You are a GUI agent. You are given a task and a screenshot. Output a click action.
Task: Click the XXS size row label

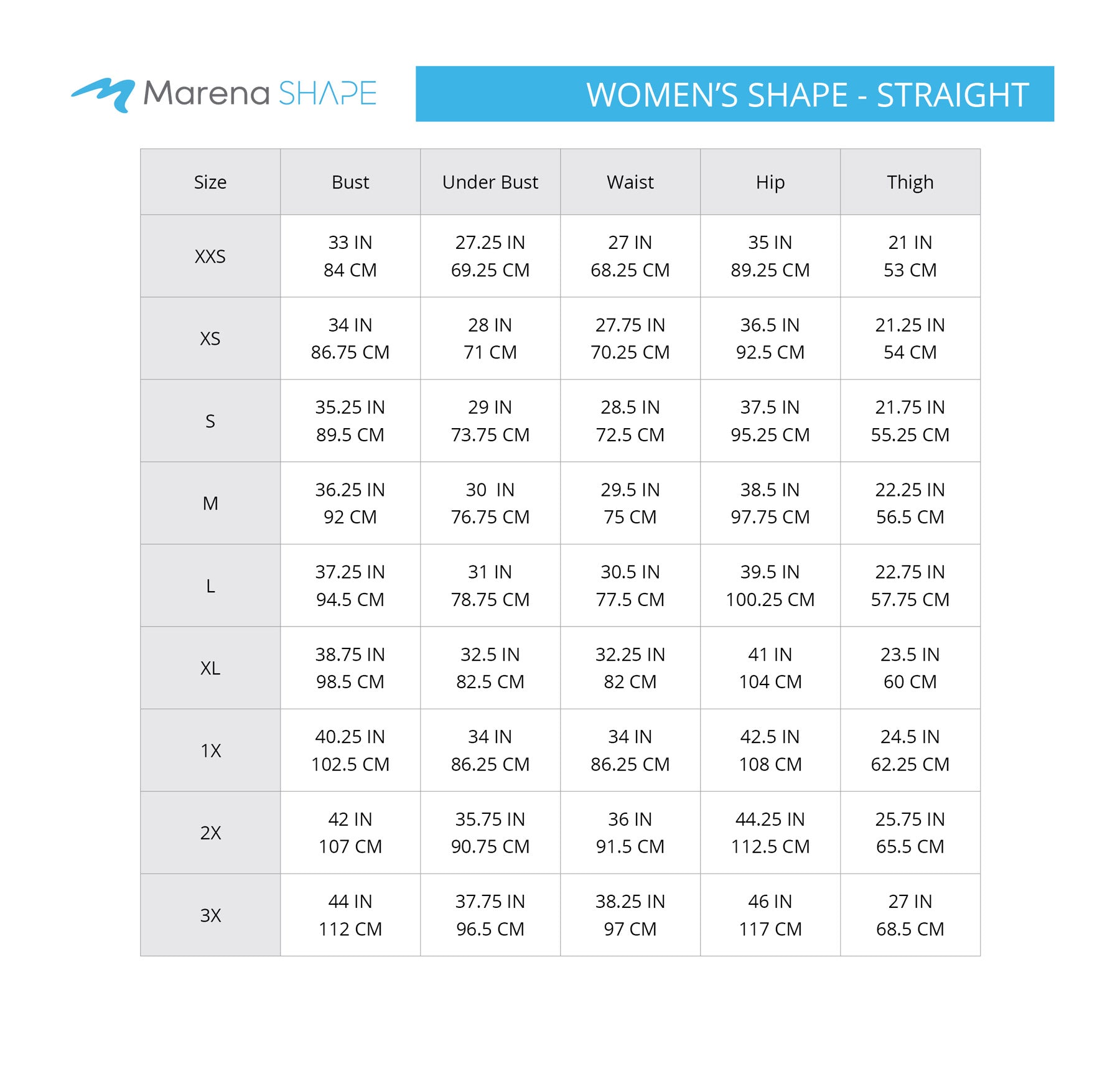[x=210, y=256]
